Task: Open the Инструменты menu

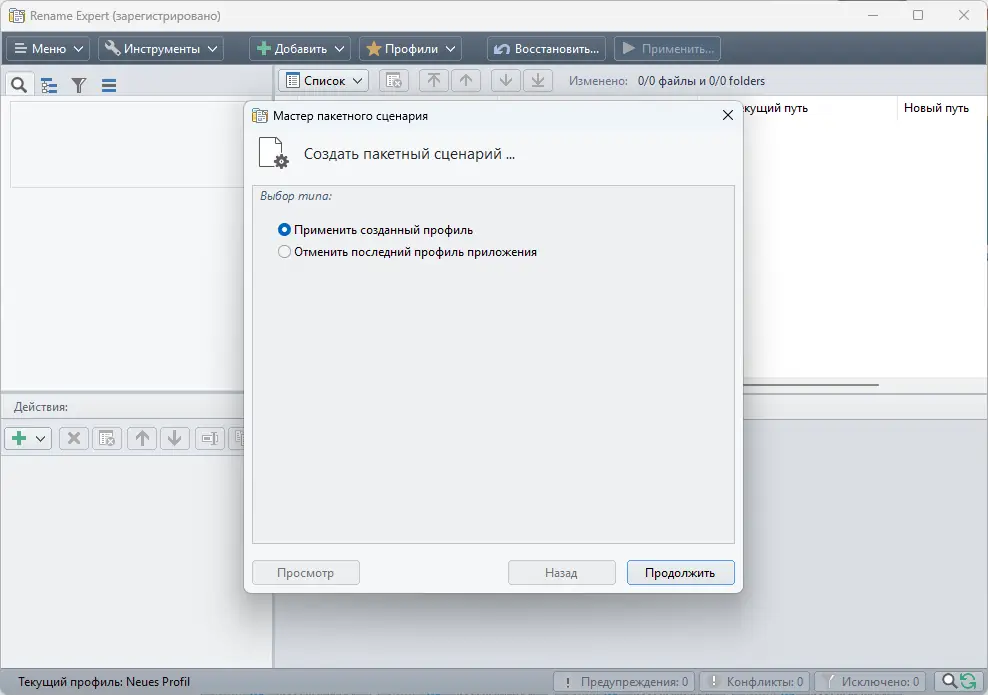Action: click(x=161, y=49)
